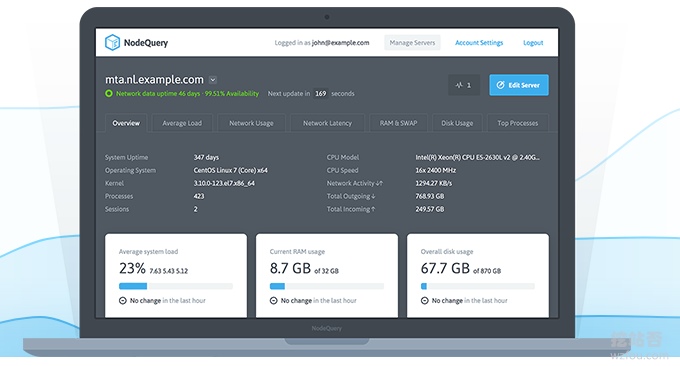Viewport: 680px width, 366px height.
Task: Expand the mta.nl.example.com server dropdown
Action: (x=213, y=80)
